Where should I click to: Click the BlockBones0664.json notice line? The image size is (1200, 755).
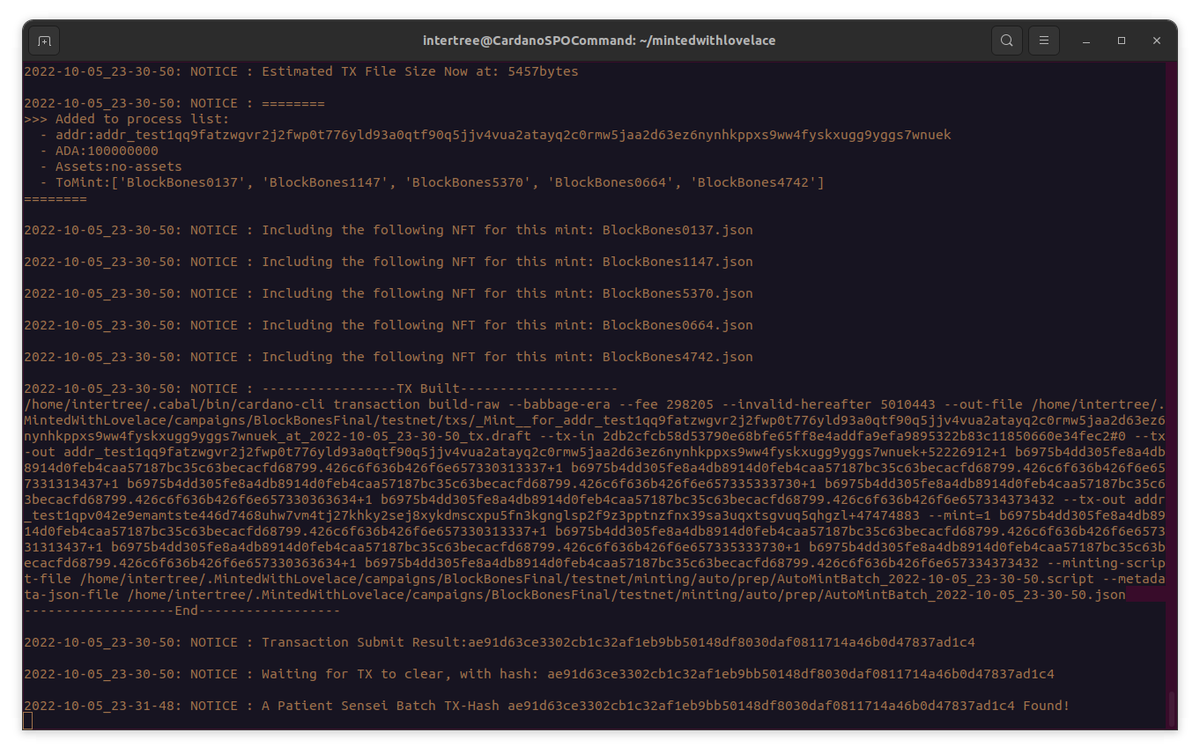(388, 325)
